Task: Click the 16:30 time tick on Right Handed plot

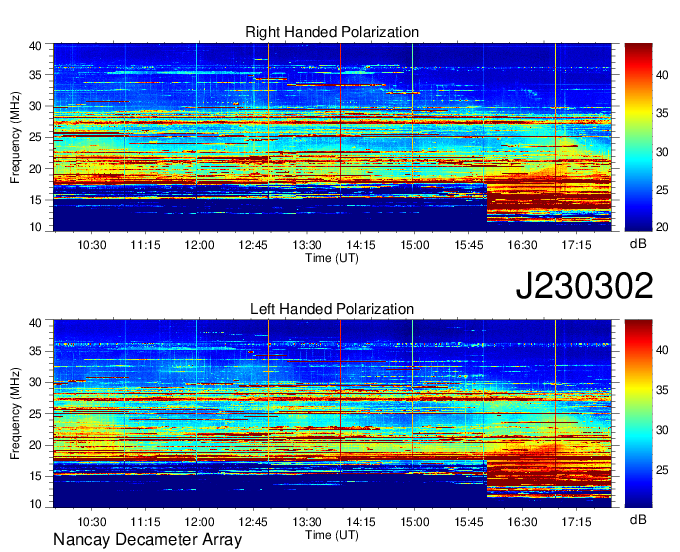Action: pos(522,245)
